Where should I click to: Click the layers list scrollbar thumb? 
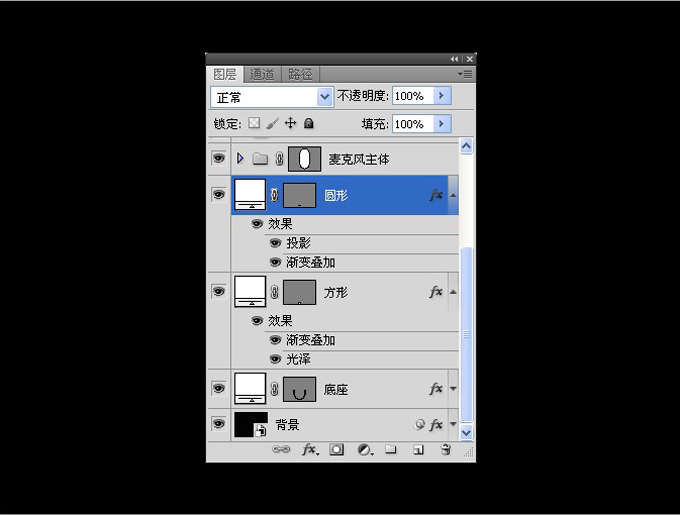[466, 334]
